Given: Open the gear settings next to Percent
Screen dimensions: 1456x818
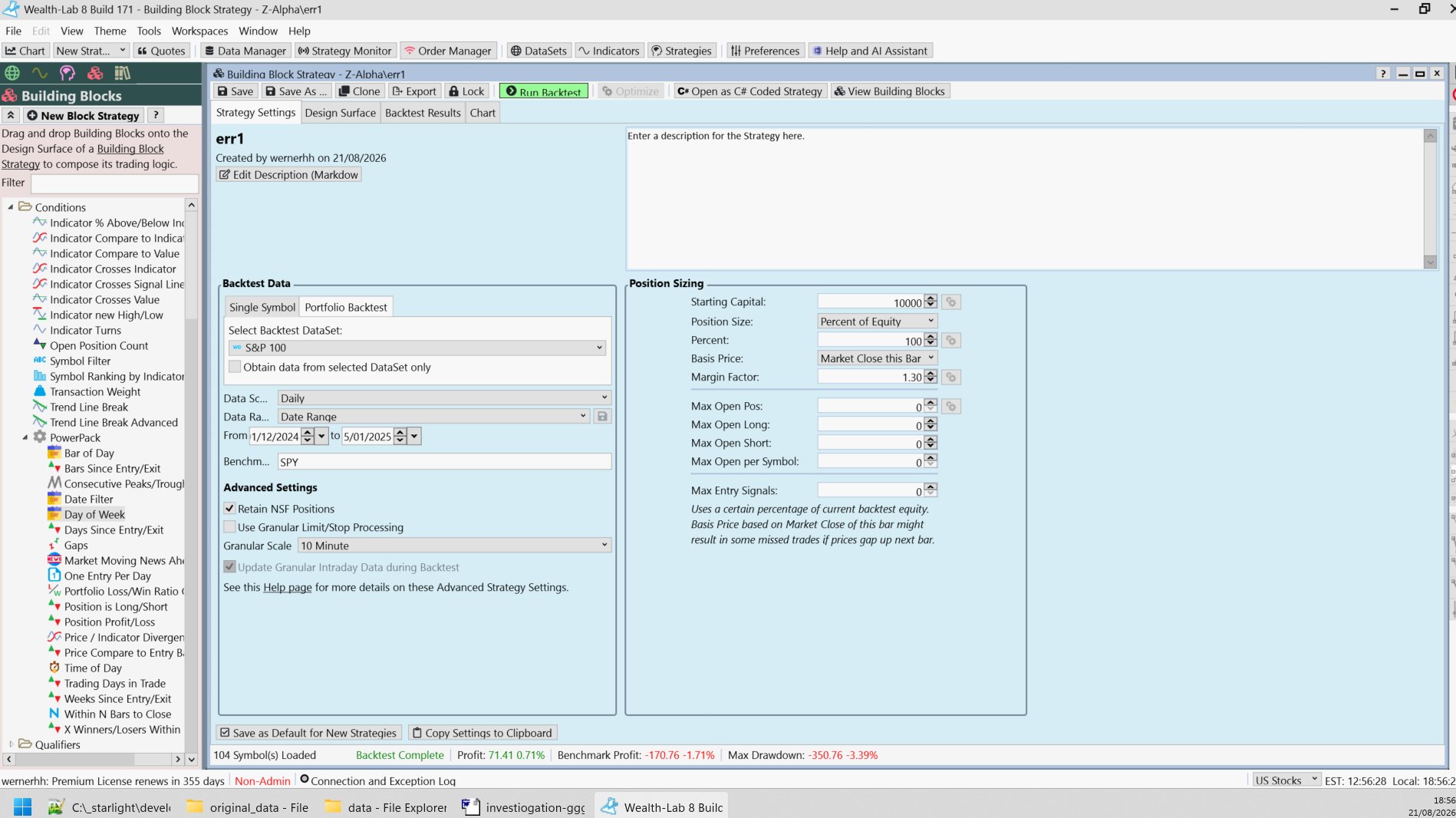Looking at the screenshot, I should 951,340.
